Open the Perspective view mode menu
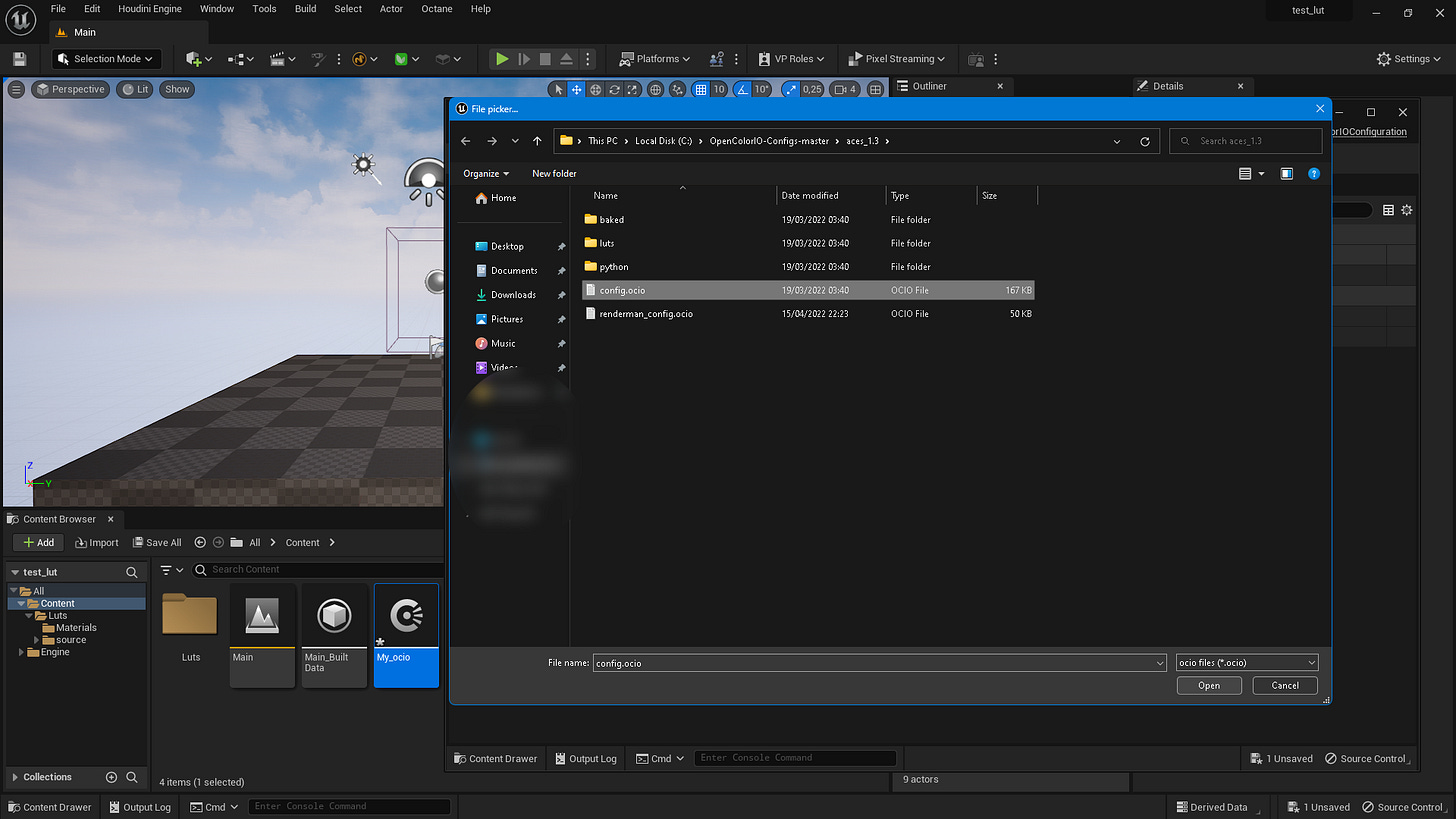The image size is (1456, 819). pyautogui.click(x=70, y=89)
